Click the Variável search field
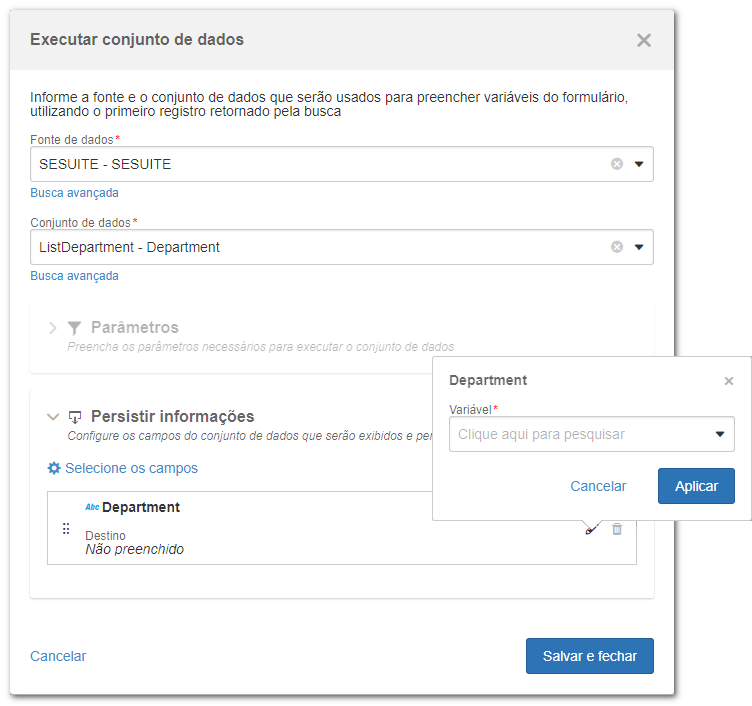Image resolution: width=752 pixels, height=706 pixels. point(592,434)
